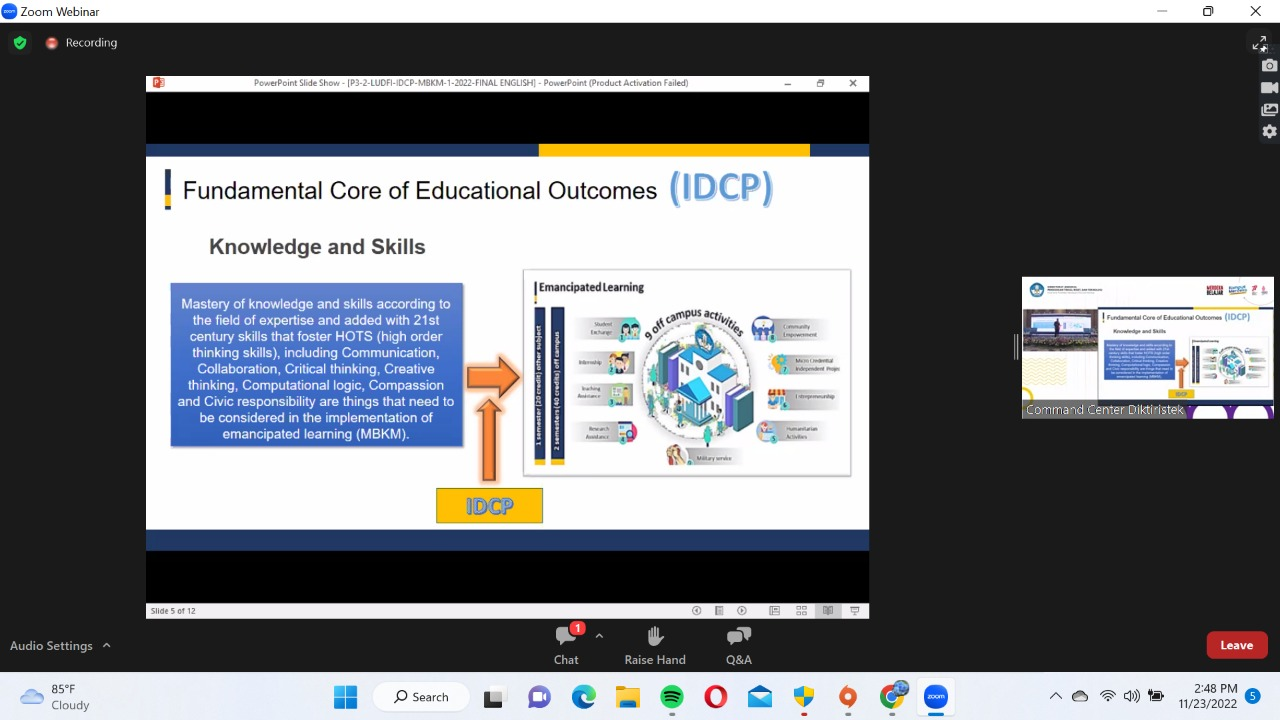This screenshot has height=720, width=1280.
Task: Open the side toolbar settings gear
Action: (1269, 132)
